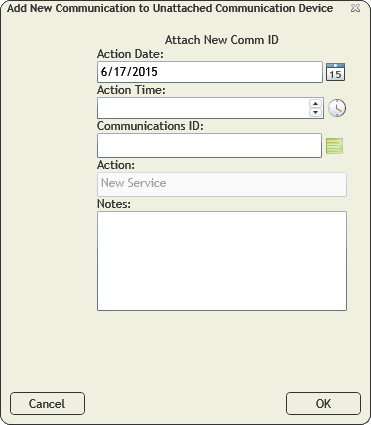Click the 'Action Time:' label
The width and height of the screenshot is (371, 425).
(131, 90)
